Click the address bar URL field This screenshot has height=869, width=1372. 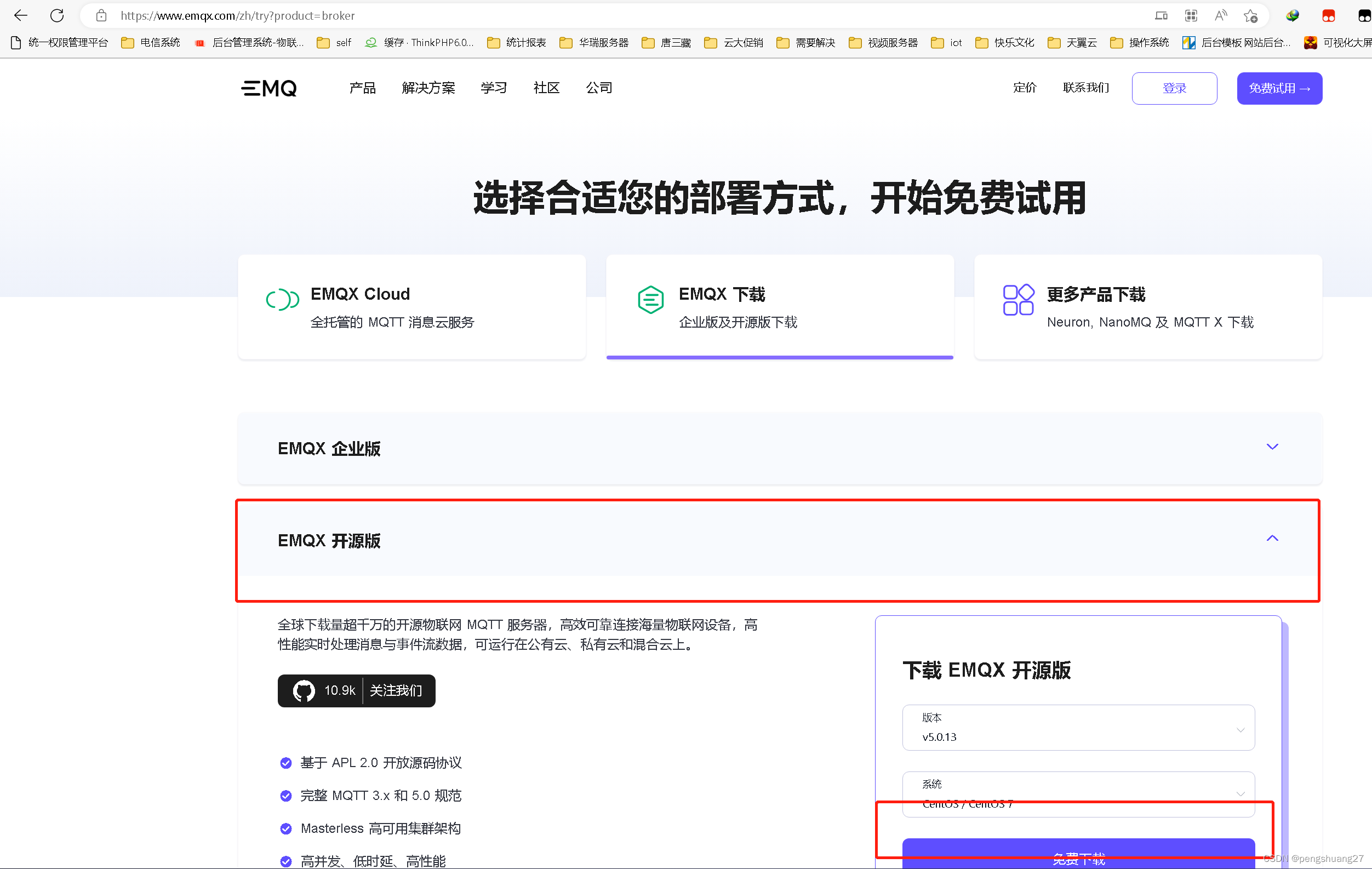(570, 15)
